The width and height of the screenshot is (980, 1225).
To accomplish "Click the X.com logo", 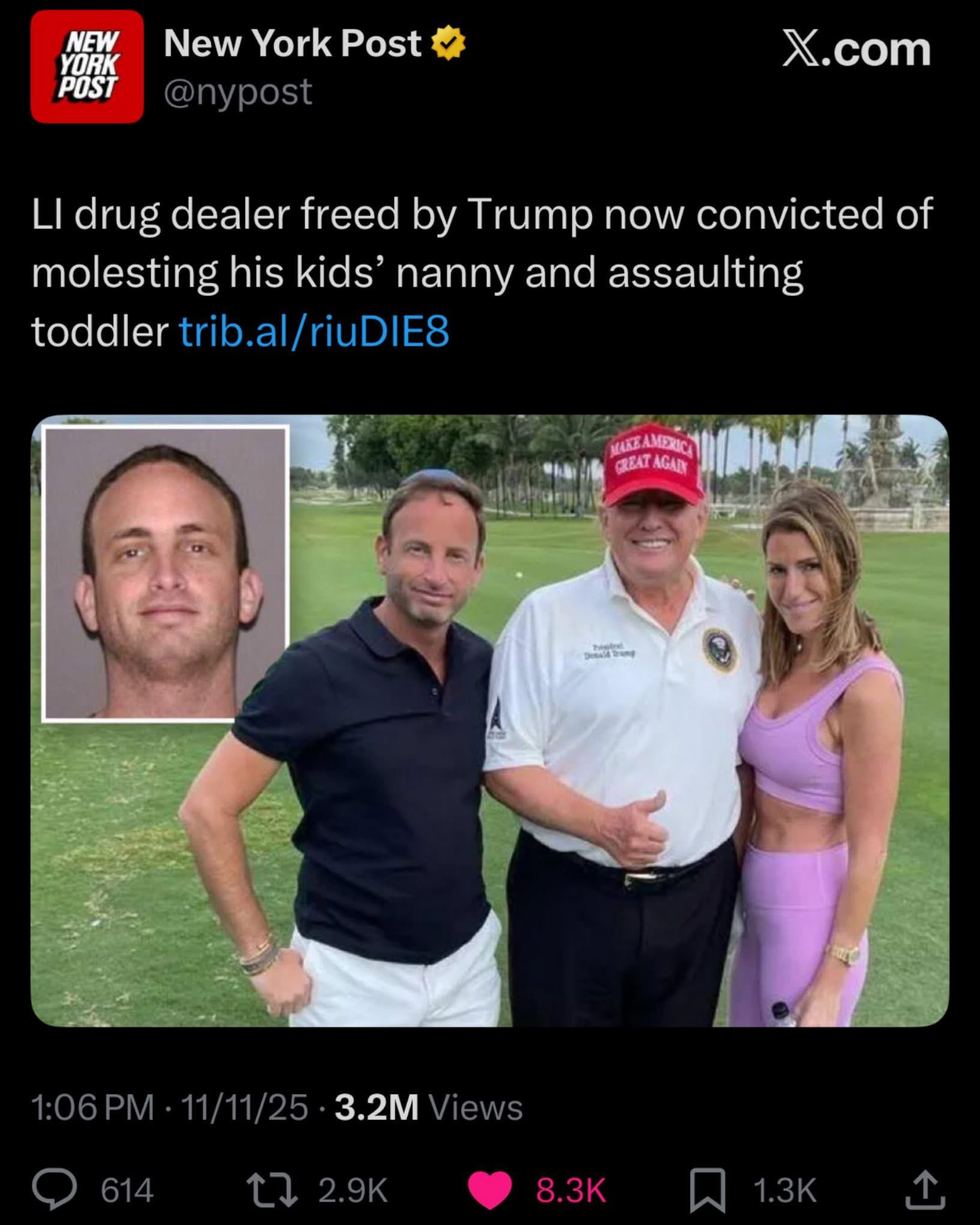I will 856,50.
